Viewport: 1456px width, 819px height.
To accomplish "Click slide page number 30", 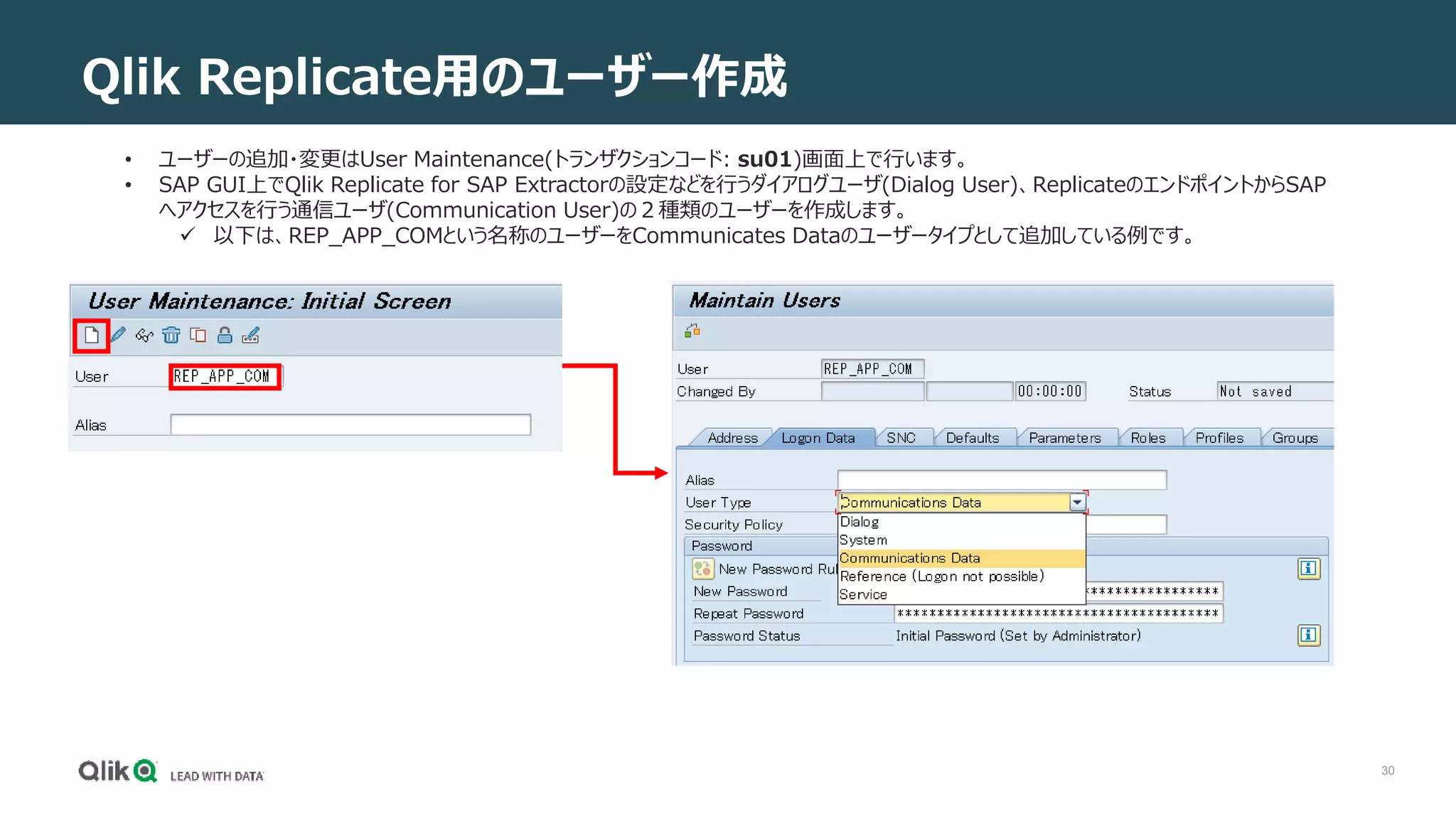I will pyautogui.click(x=1387, y=771).
